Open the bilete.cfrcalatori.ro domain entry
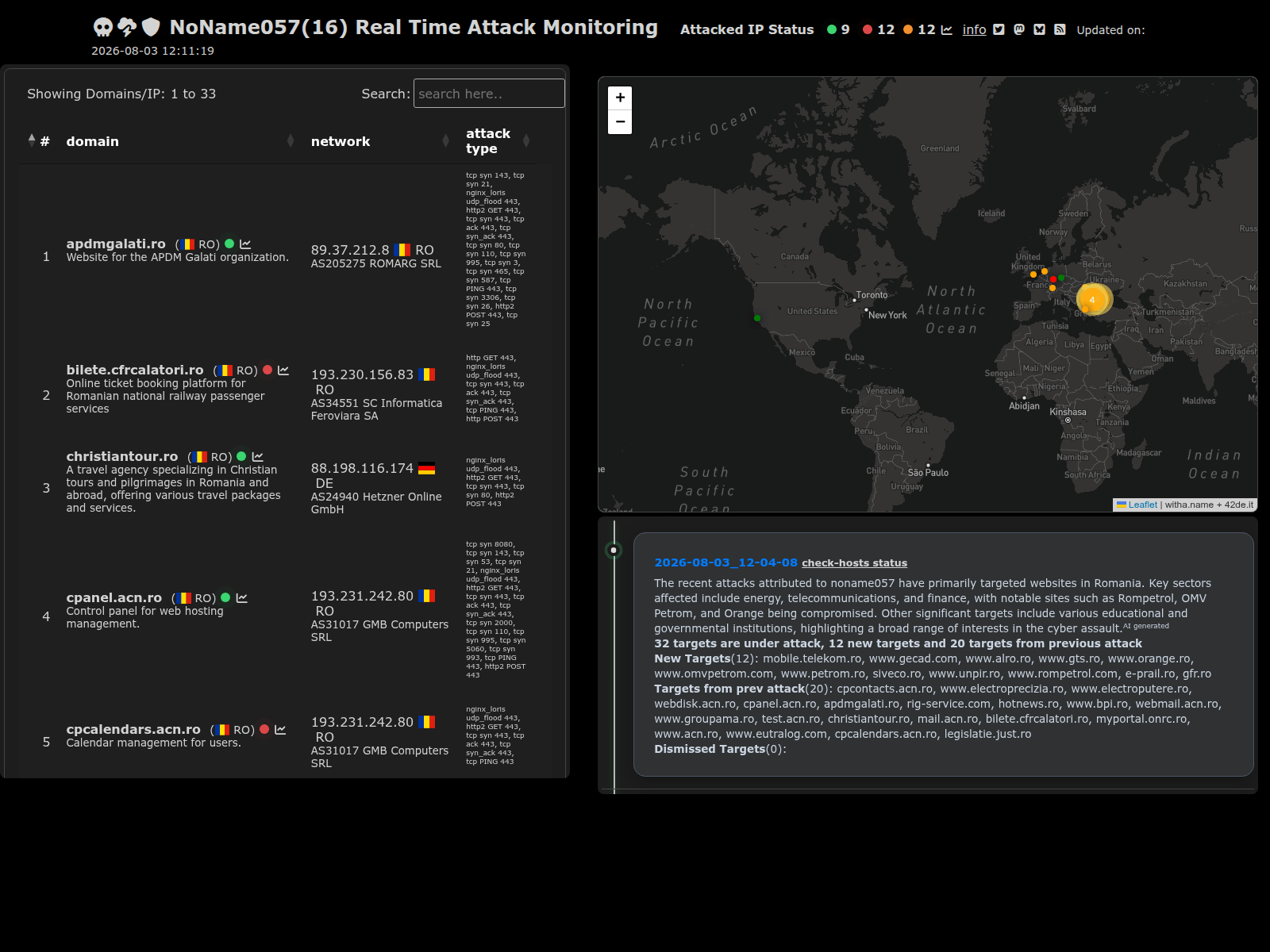This screenshot has height=952, width=1270. (x=135, y=370)
